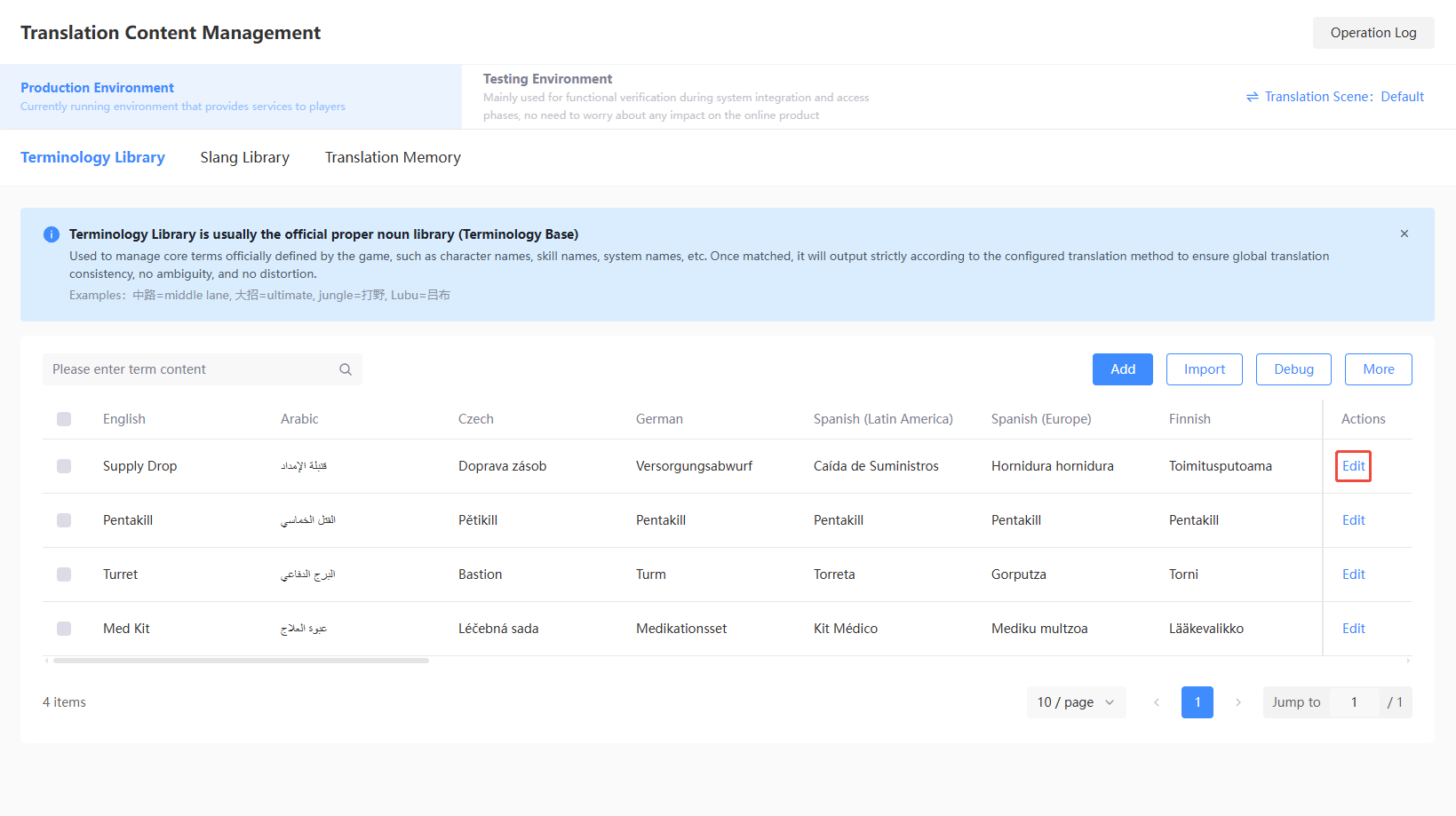Click the Doprava zásob cell
The image size is (1456, 816).
(502, 466)
